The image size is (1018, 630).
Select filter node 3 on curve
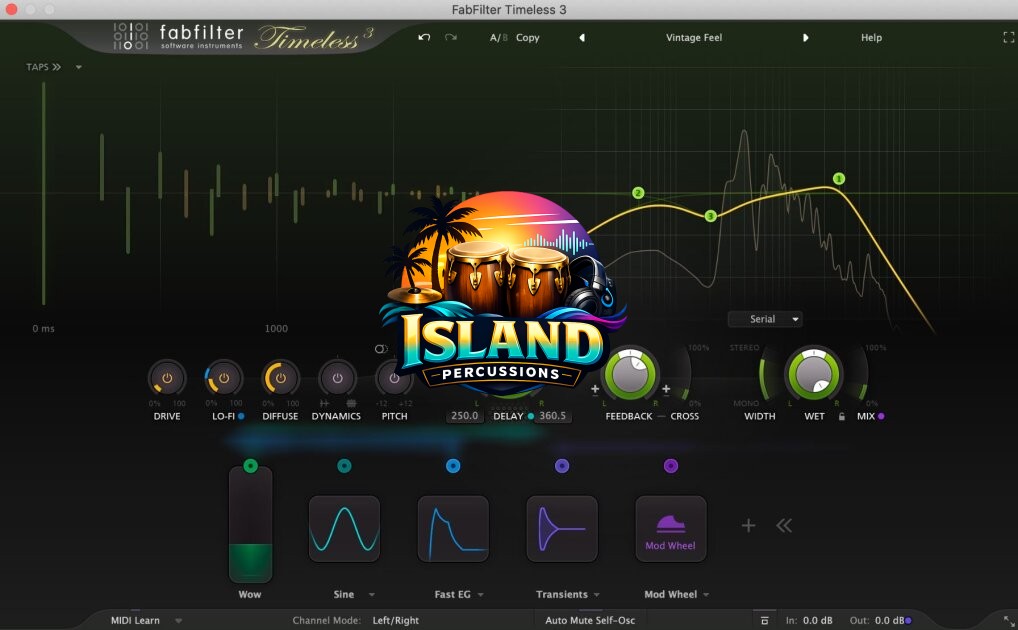point(710,216)
